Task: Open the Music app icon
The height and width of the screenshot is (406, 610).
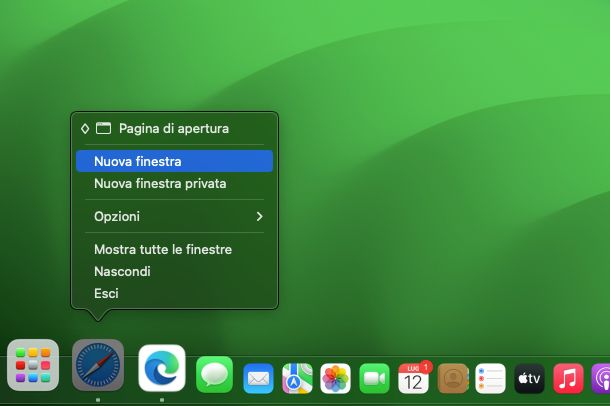Action: tap(568, 378)
